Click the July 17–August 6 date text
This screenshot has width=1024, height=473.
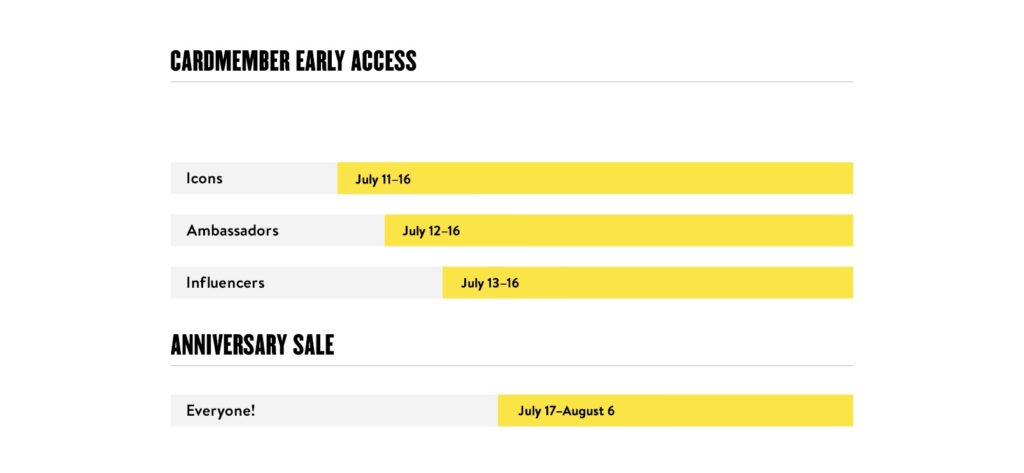pos(566,411)
